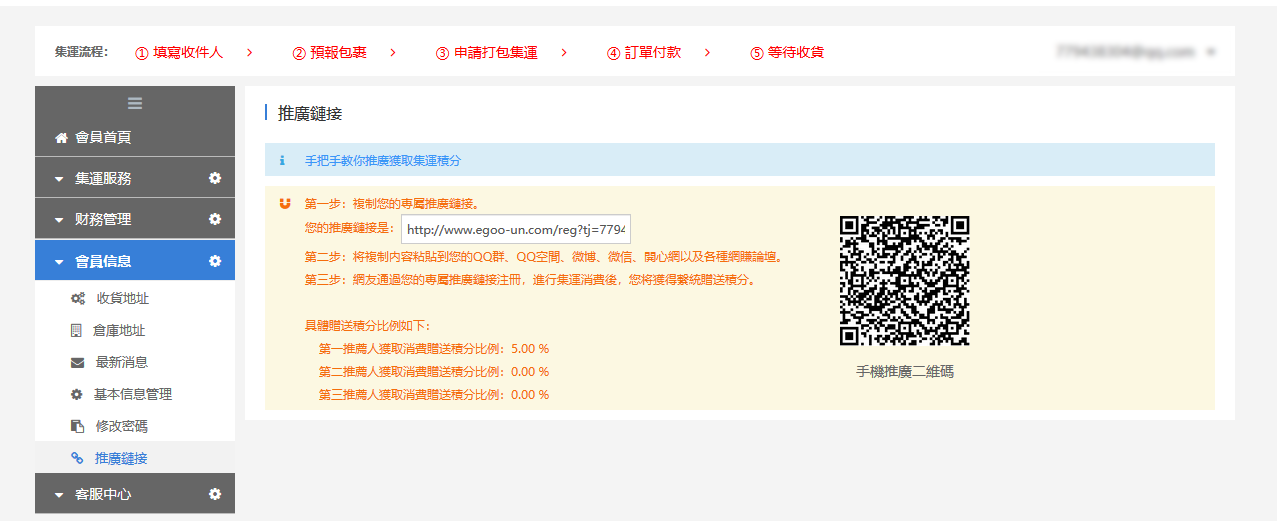Open 基本信息管理 submenu item
This screenshot has width=1277, height=521.
[x=135, y=394]
